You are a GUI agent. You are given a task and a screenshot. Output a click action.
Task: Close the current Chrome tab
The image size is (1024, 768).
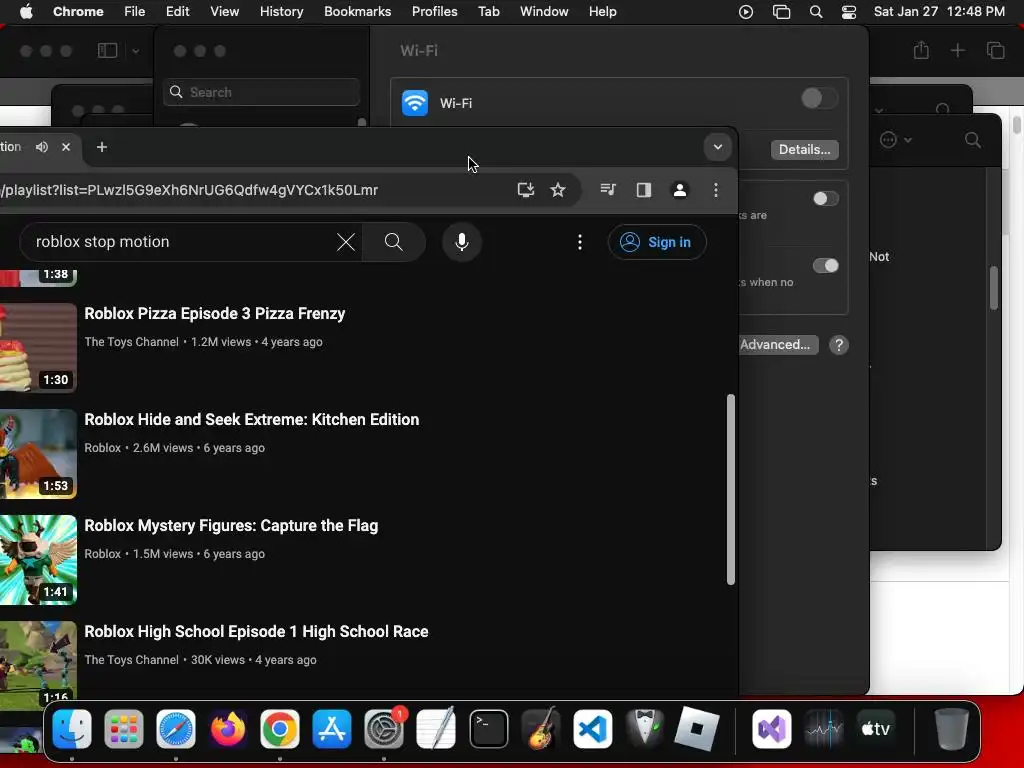pyautogui.click(x=66, y=147)
